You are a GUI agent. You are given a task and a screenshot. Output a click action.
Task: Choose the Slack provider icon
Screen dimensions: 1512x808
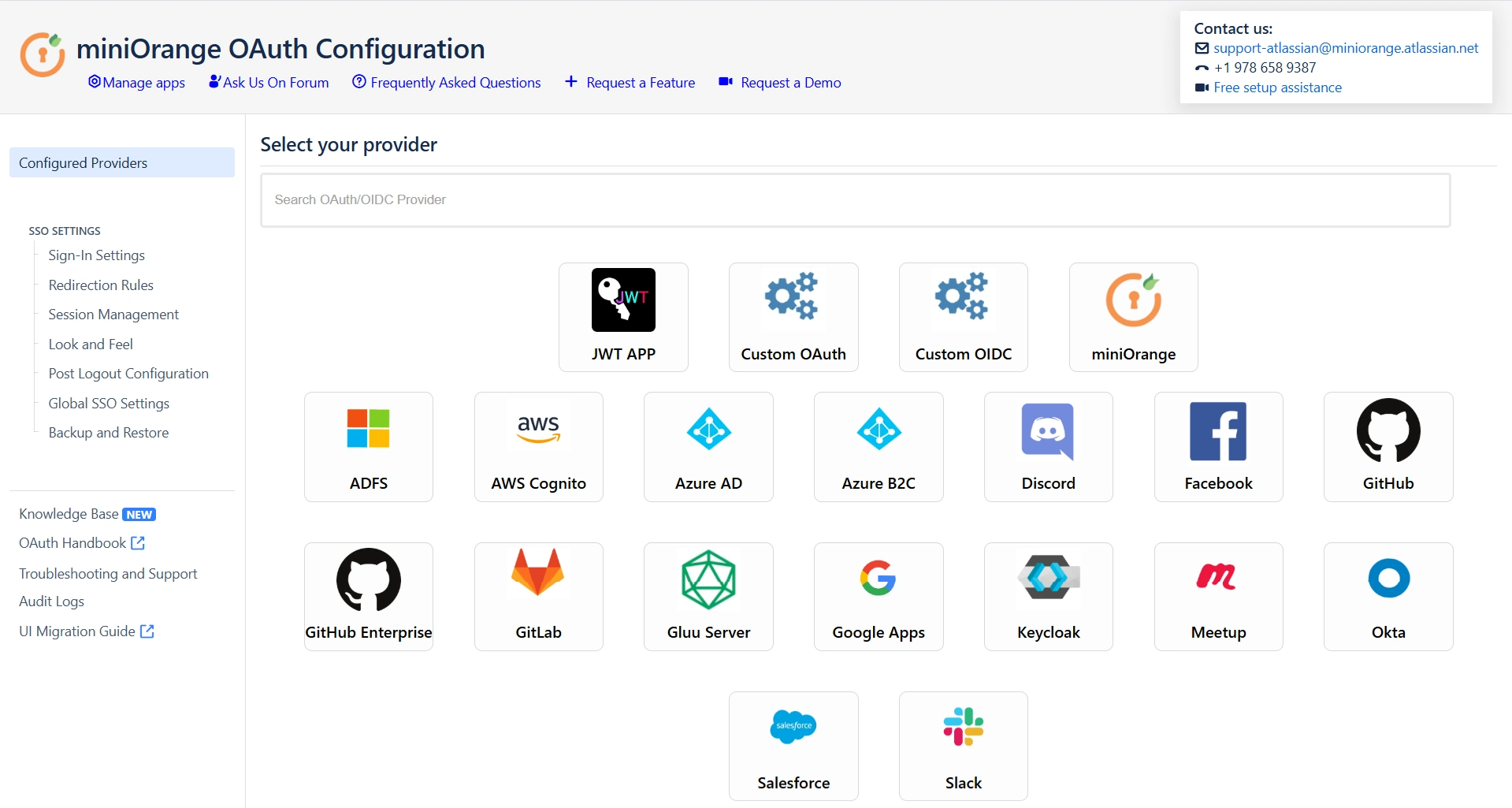pyautogui.click(x=963, y=727)
